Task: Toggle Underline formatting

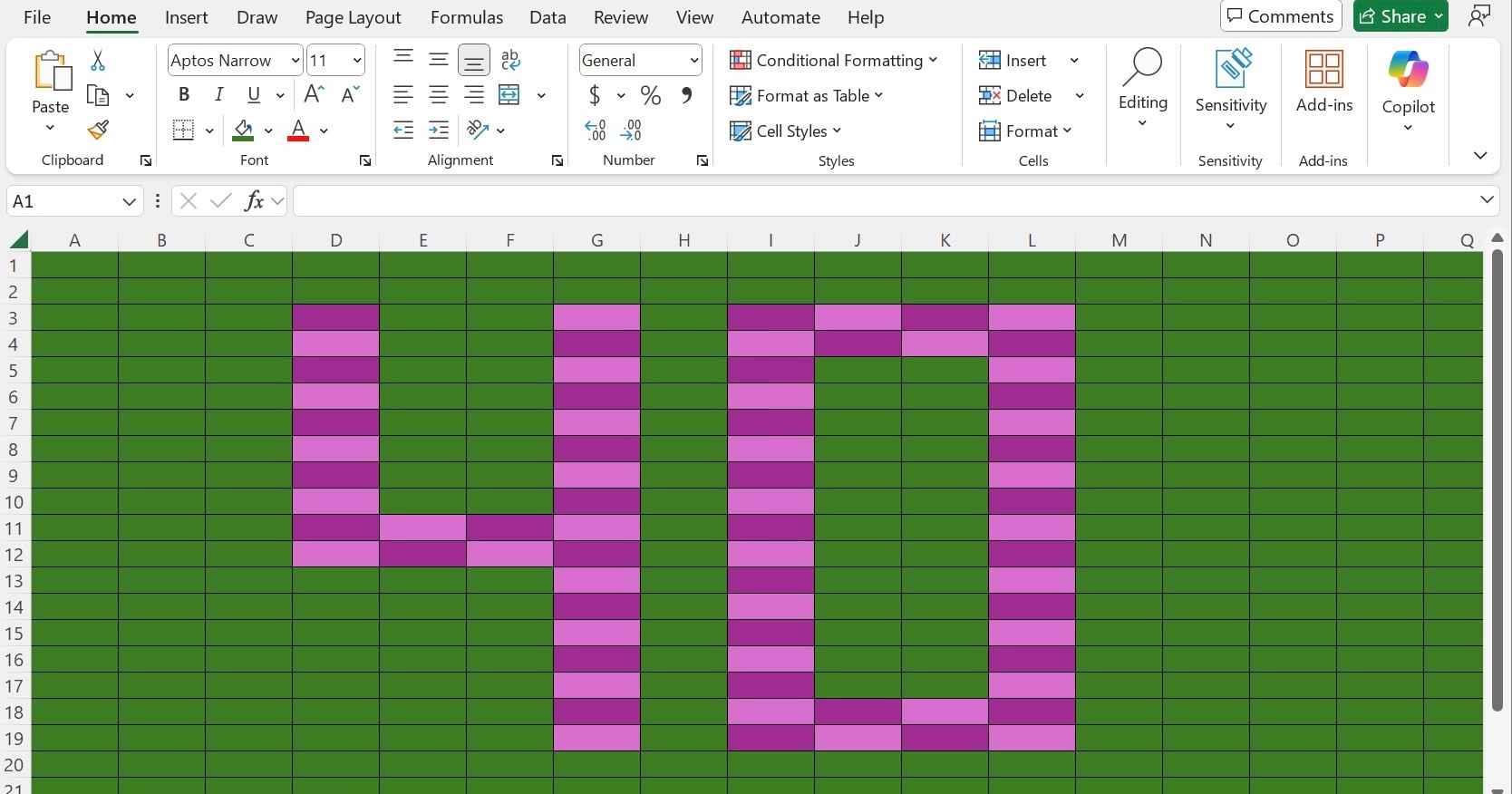Action: [x=254, y=95]
